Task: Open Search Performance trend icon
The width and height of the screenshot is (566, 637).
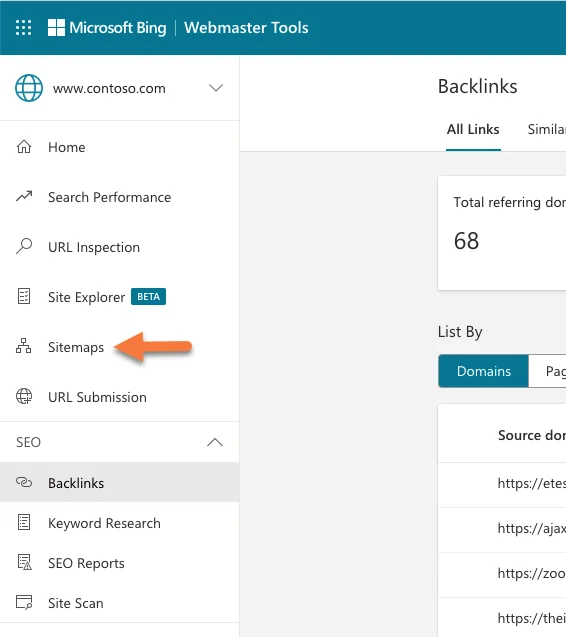Action: point(24,197)
